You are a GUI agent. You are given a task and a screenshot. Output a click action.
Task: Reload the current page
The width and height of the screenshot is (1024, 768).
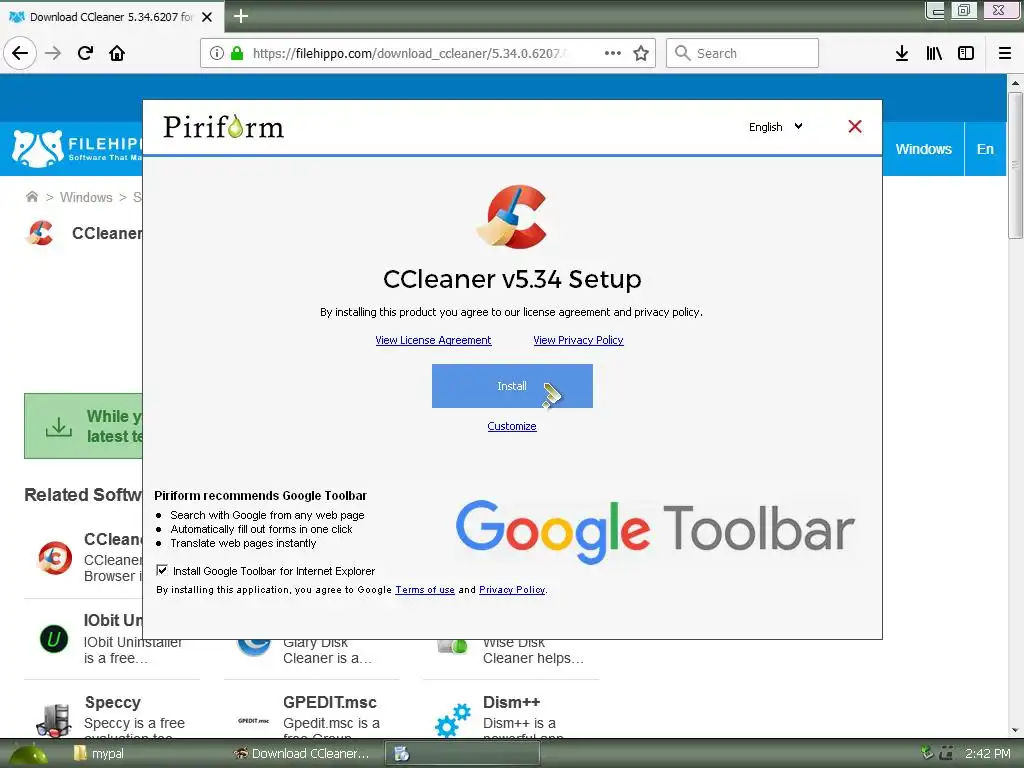tap(85, 53)
